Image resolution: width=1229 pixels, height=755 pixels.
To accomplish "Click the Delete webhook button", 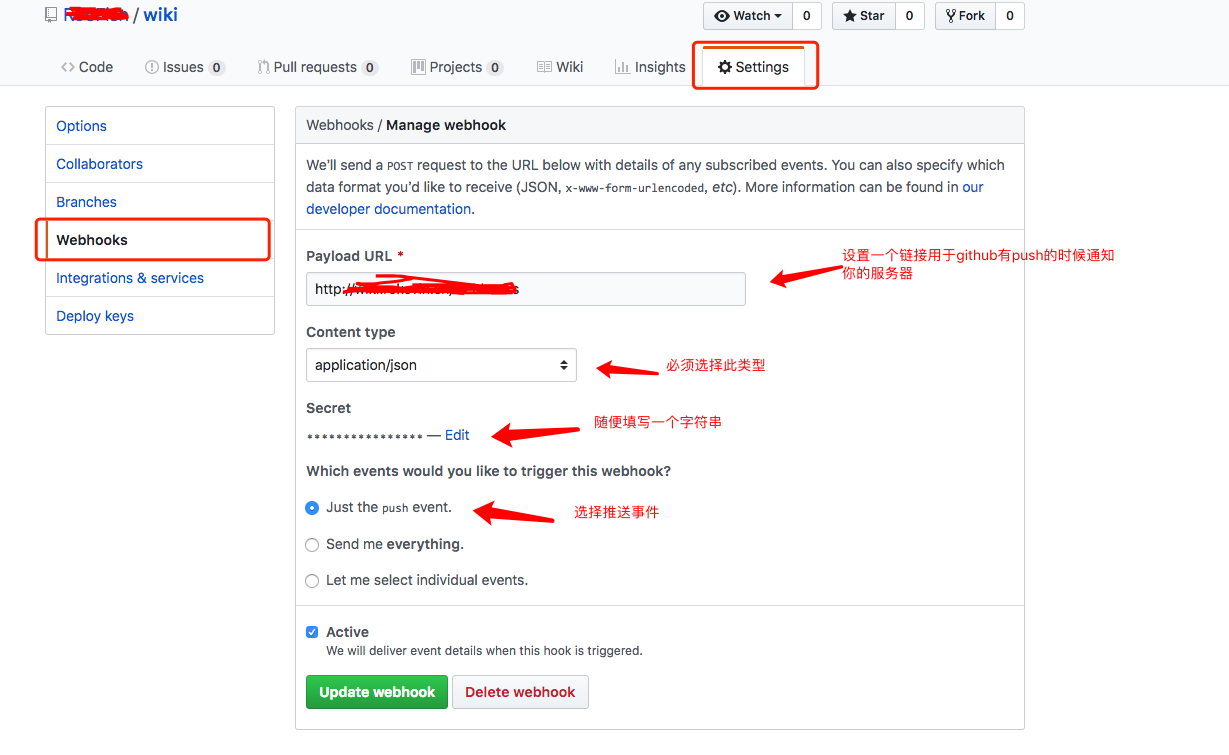I will (x=520, y=692).
